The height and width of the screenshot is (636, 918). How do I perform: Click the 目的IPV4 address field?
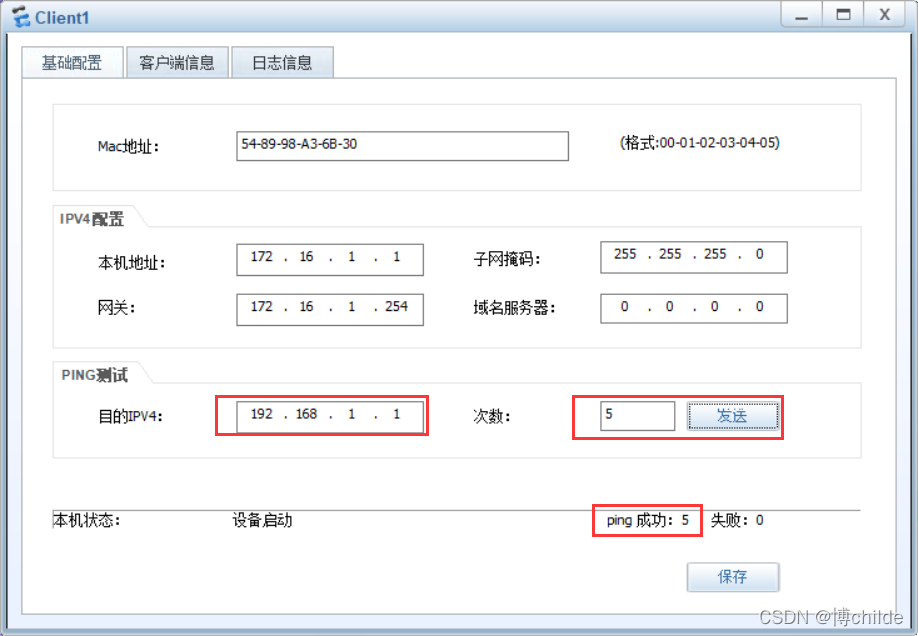click(x=330, y=416)
